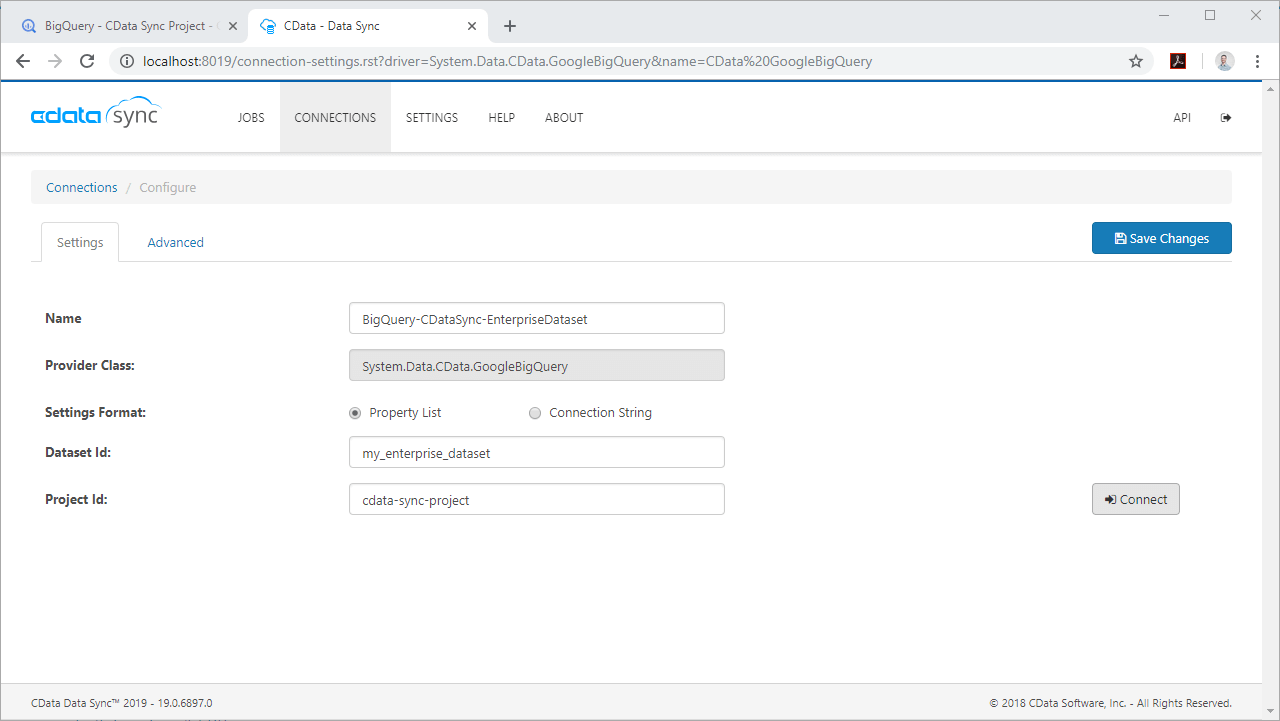The width and height of the screenshot is (1280, 721).
Task: Select the Connection String settings format
Action: coord(535,412)
